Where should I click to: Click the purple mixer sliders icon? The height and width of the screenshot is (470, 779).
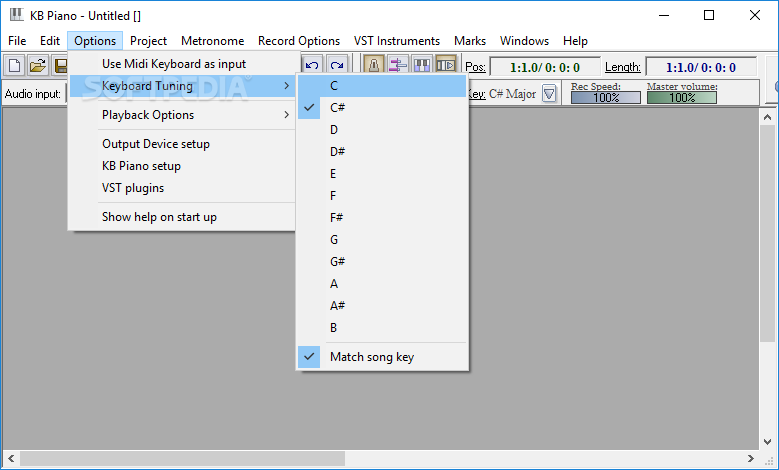[x=397, y=65]
